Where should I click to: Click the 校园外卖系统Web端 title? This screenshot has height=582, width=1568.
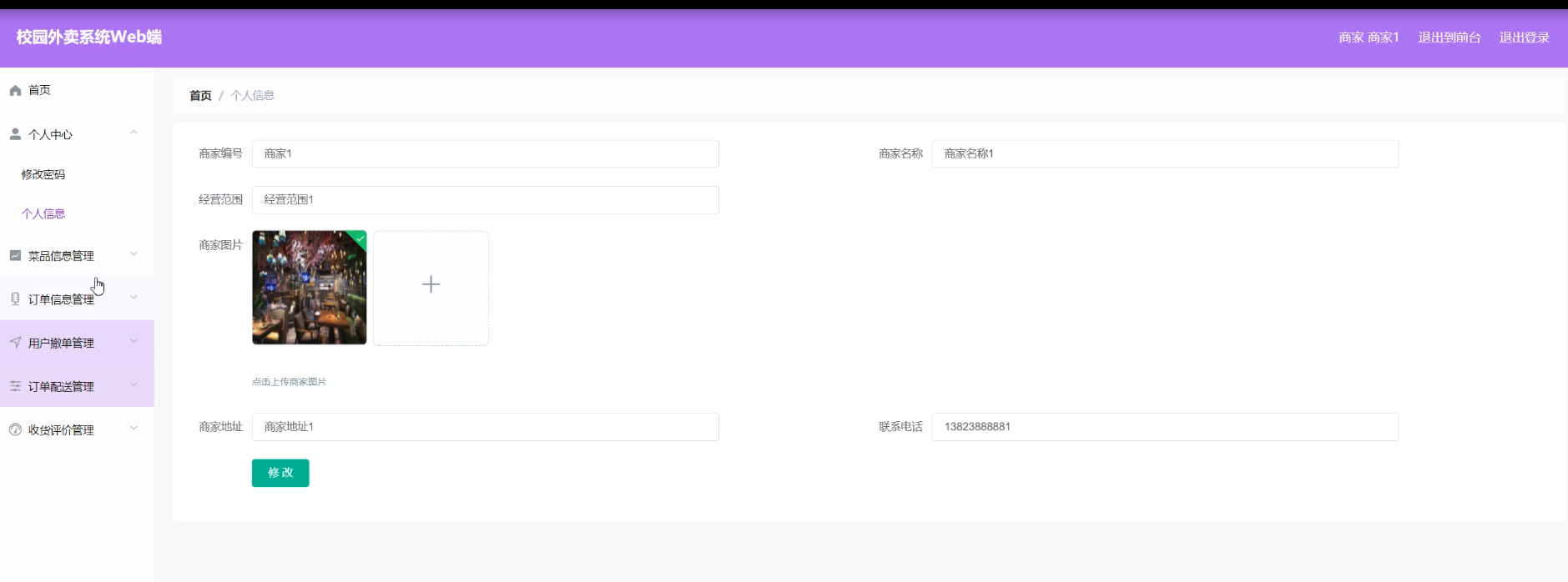[89, 37]
